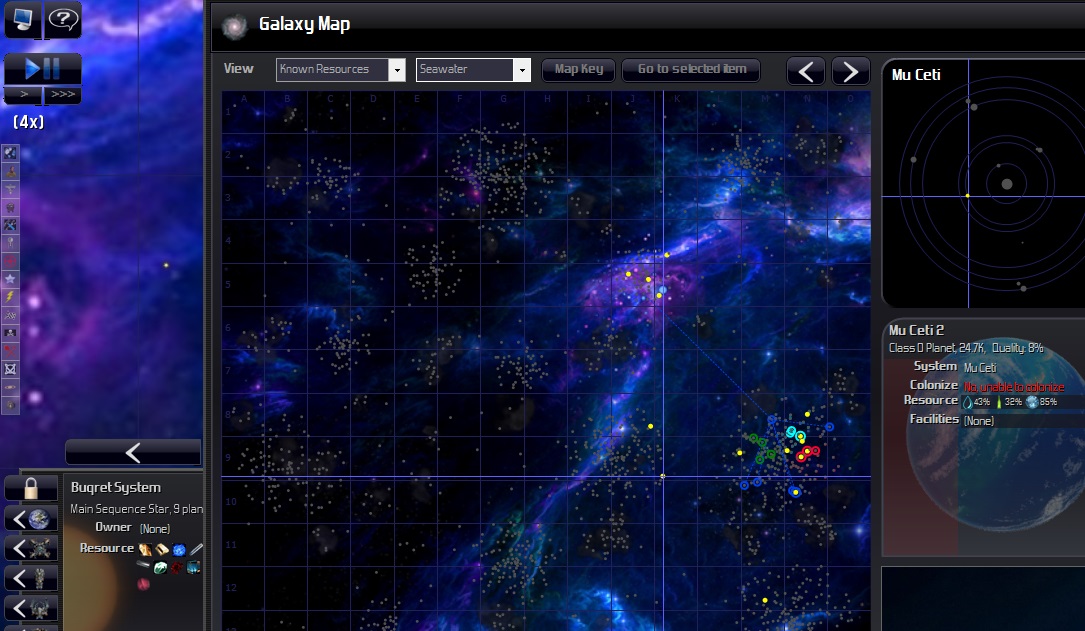The height and width of the screenshot is (631, 1085).
Task: Click the green 32% resource icon
Action: click(999, 402)
